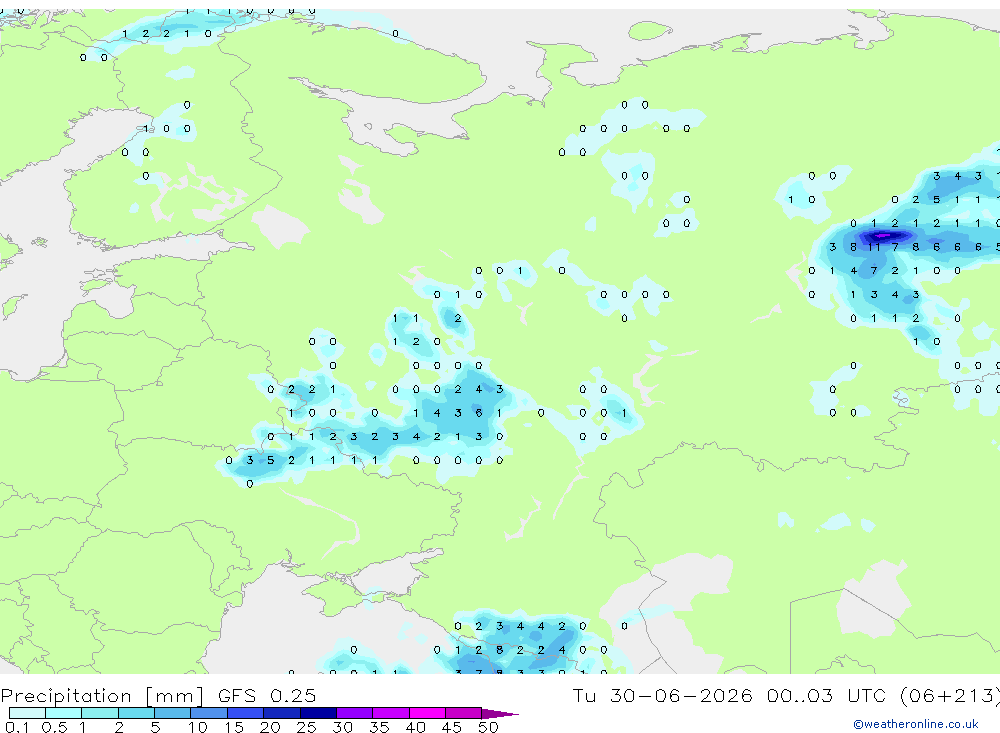Click the '0.5' legend scale label
This screenshot has width=1000, height=733.
[54, 727]
